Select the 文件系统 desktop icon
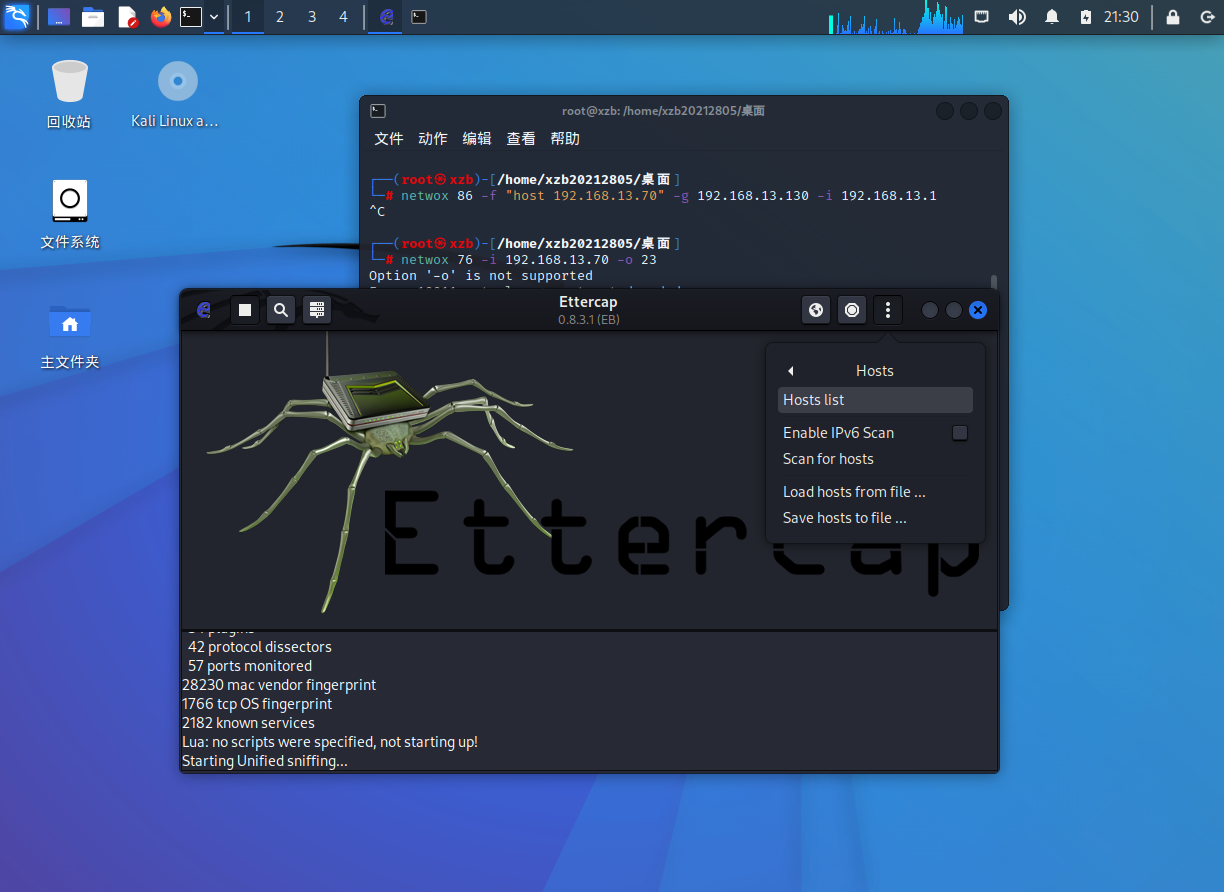Viewport: 1224px width, 892px height. click(x=69, y=214)
